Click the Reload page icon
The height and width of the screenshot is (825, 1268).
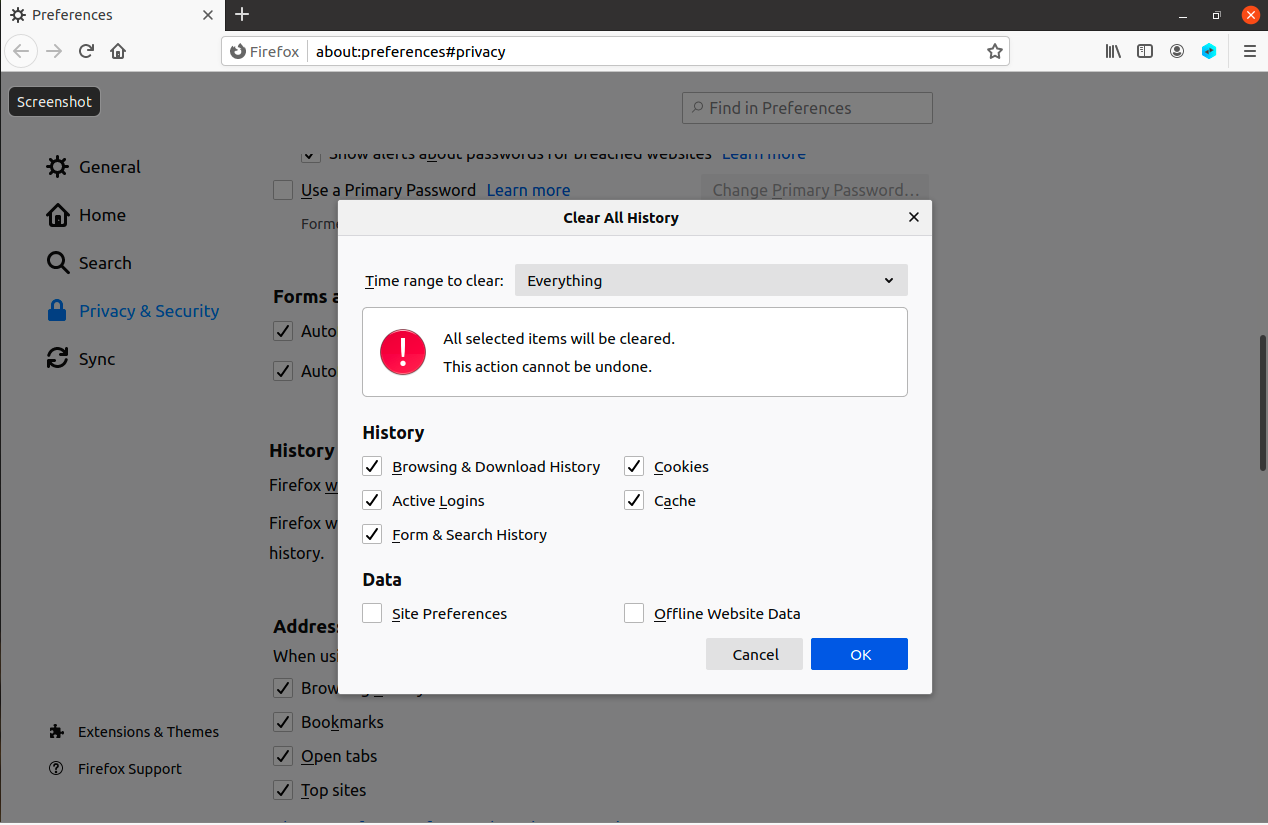click(87, 51)
